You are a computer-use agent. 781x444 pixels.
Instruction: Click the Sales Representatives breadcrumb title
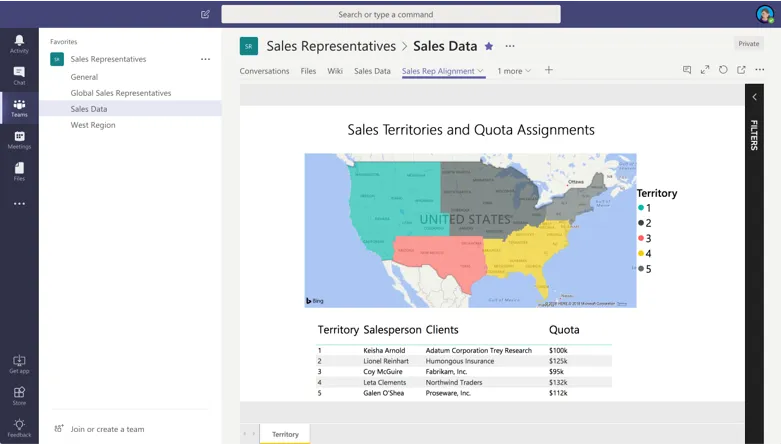tap(331, 46)
